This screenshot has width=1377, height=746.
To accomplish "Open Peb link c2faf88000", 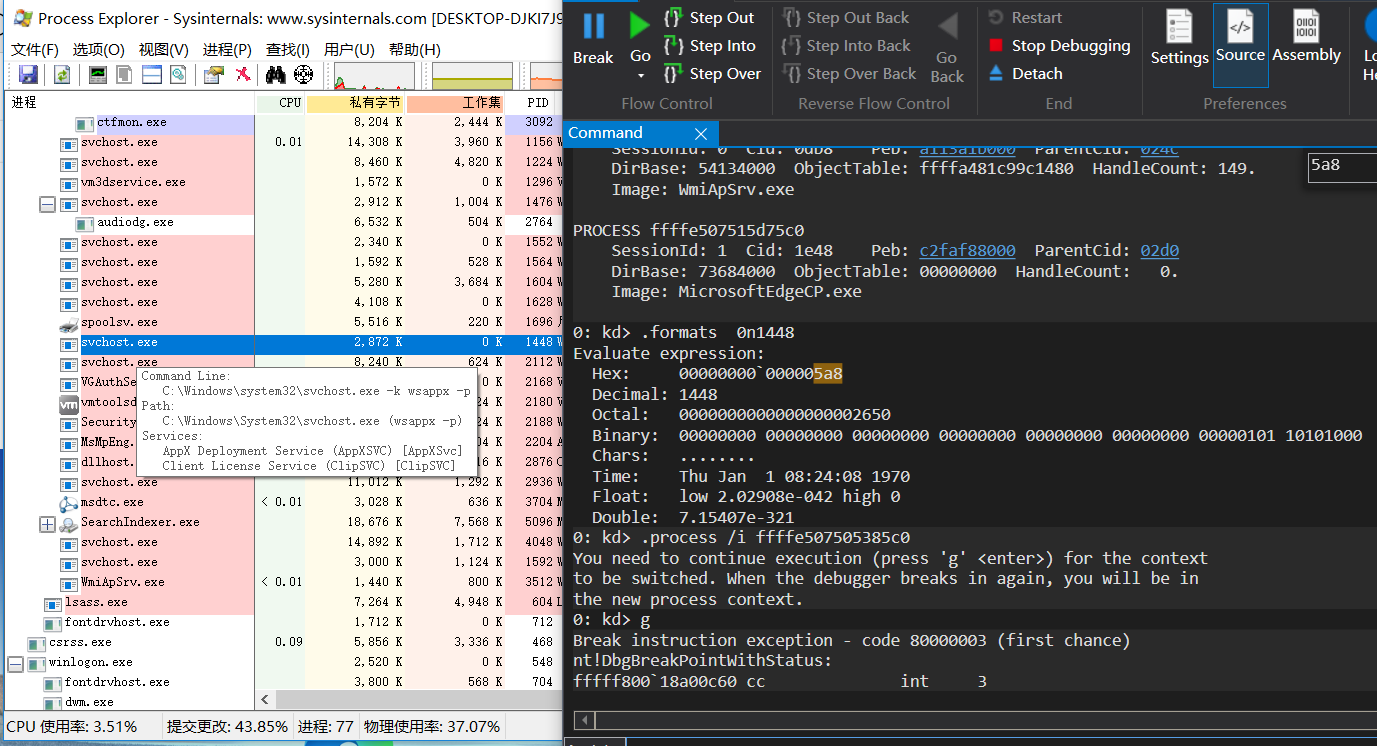I will pos(967,251).
